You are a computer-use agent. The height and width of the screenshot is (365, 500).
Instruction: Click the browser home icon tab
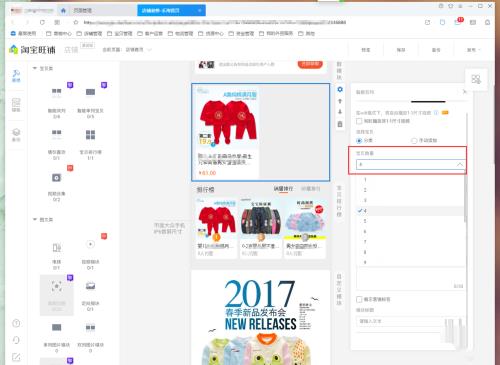point(63,11)
